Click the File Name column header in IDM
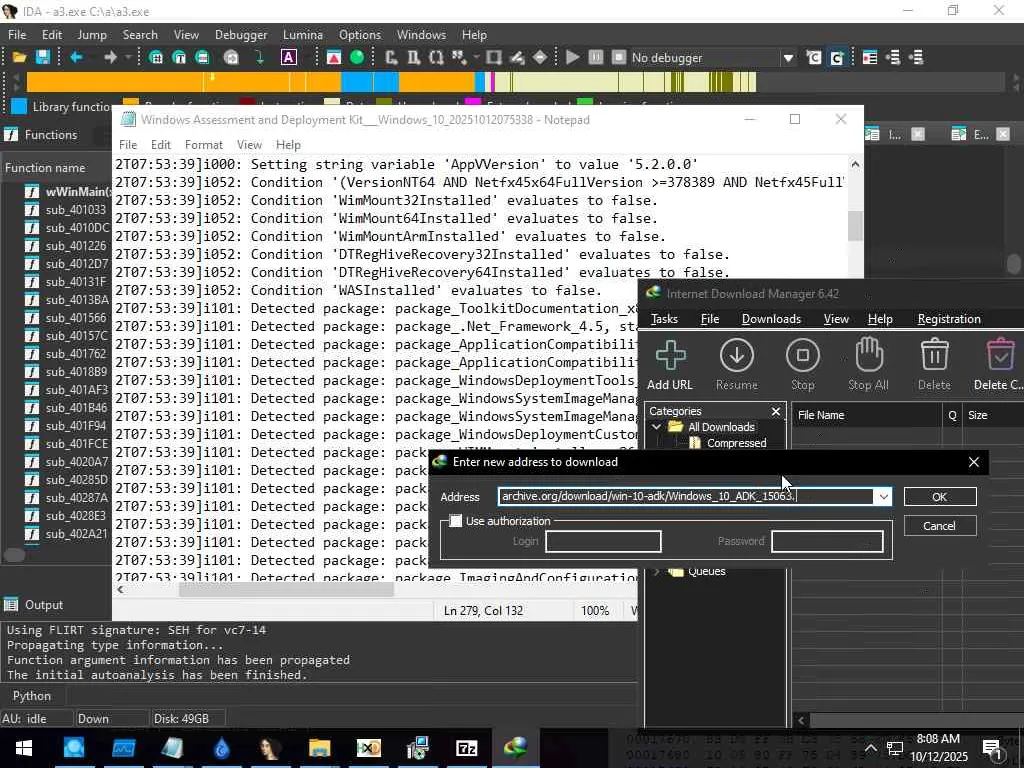1024x768 pixels. [866, 415]
